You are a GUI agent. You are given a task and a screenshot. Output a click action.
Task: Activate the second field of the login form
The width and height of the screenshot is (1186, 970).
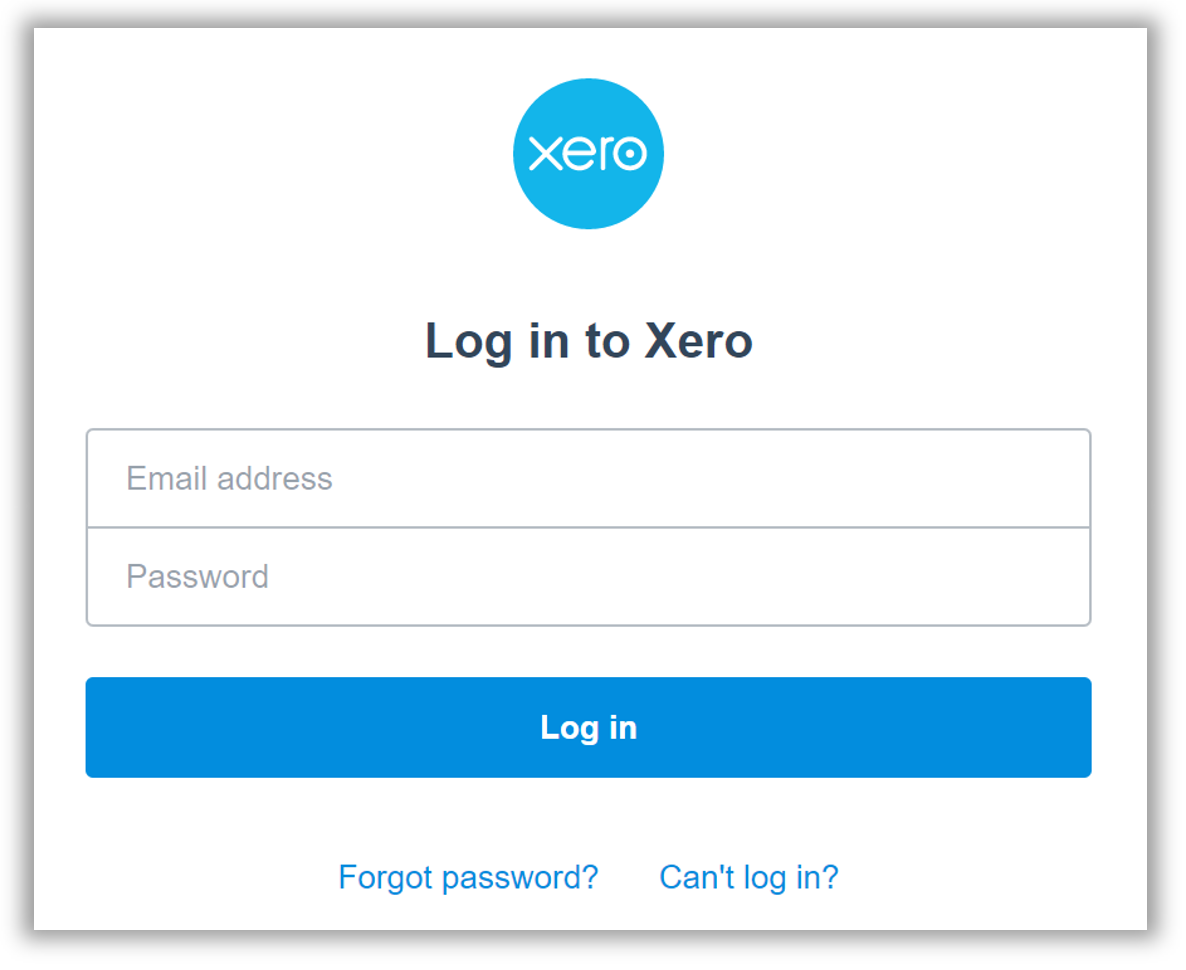click(588, 577)
